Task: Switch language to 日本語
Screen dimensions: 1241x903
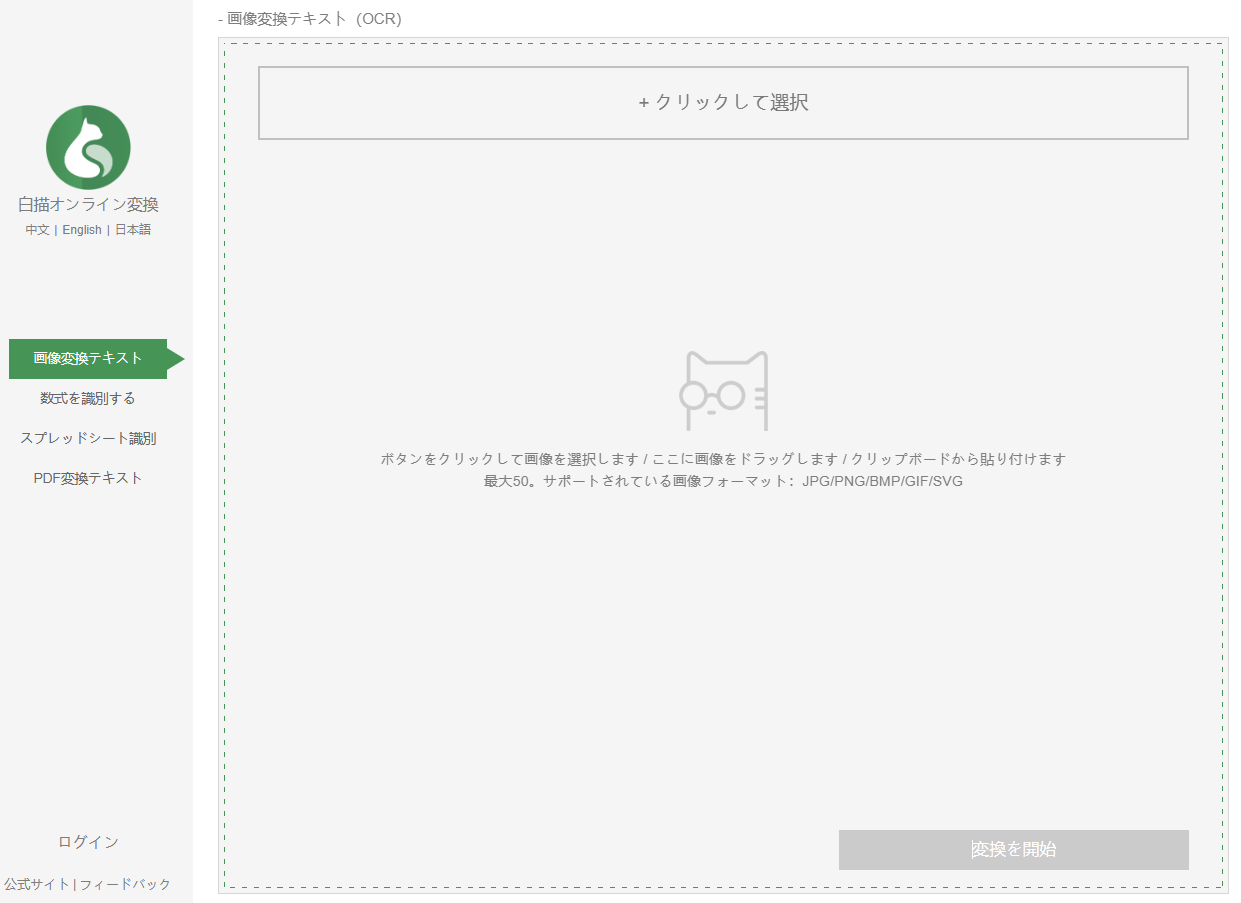Action: point(133,230)
